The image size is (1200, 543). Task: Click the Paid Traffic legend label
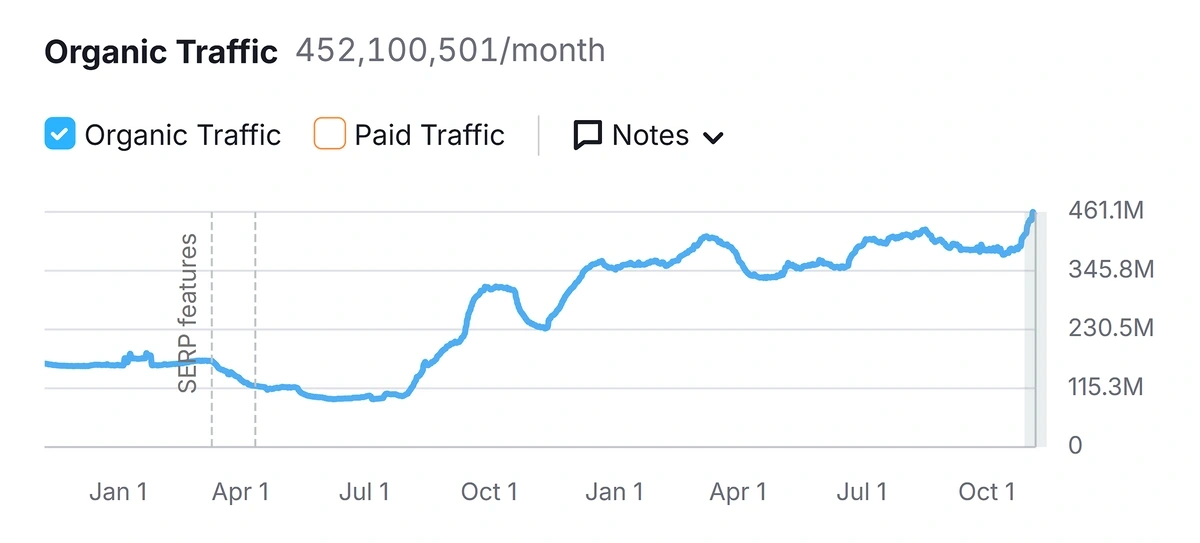click(x=429, y=135)
